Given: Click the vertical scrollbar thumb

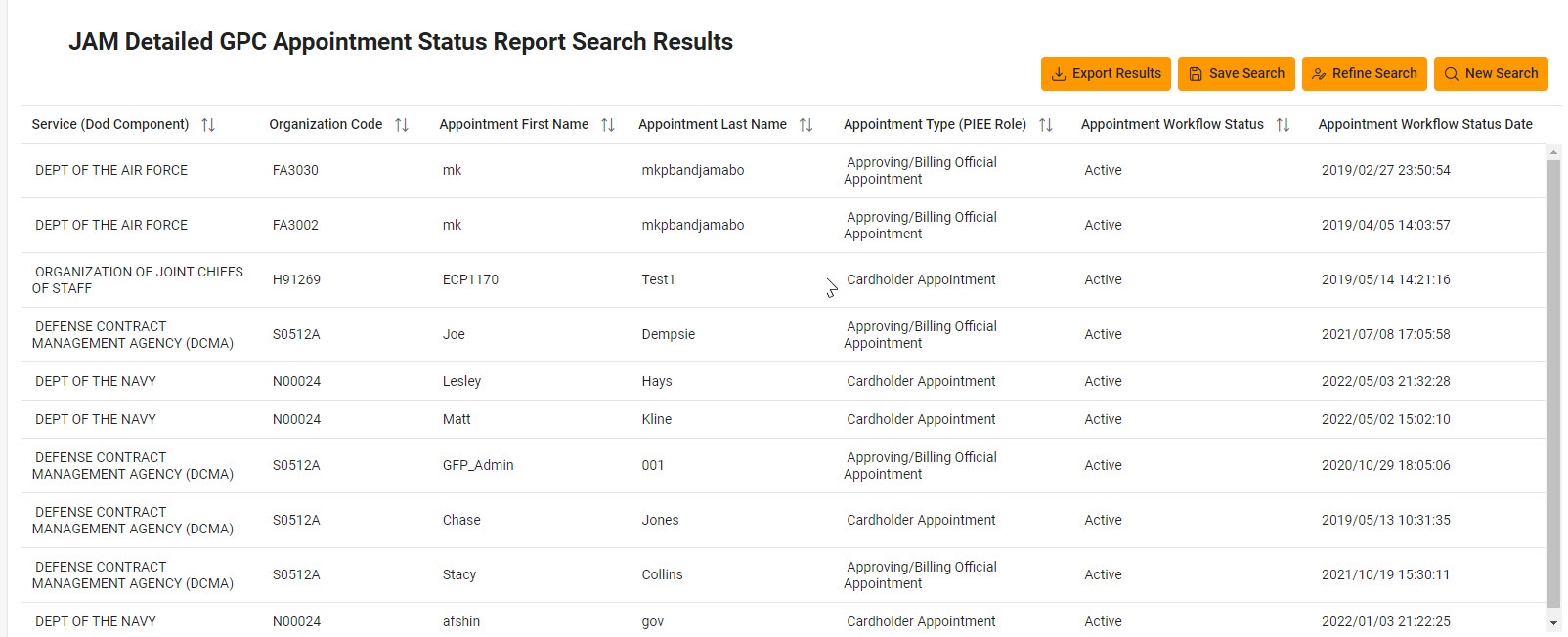Looking at the screenshot, I should point(1553,383).
